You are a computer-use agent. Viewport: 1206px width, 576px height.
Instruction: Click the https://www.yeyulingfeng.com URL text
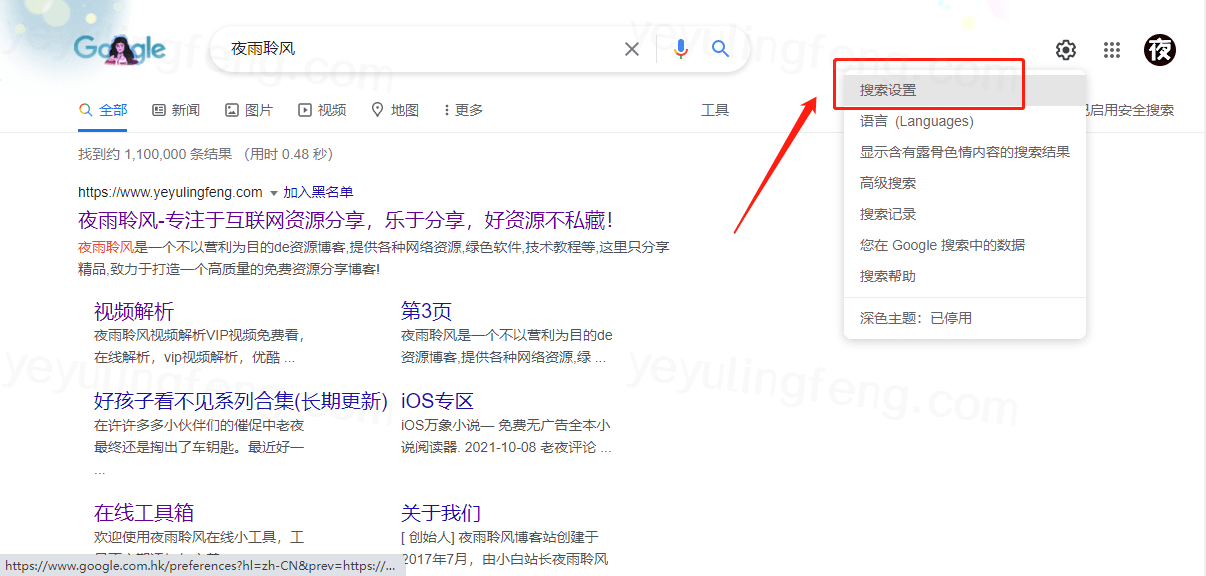coord(170,192)
